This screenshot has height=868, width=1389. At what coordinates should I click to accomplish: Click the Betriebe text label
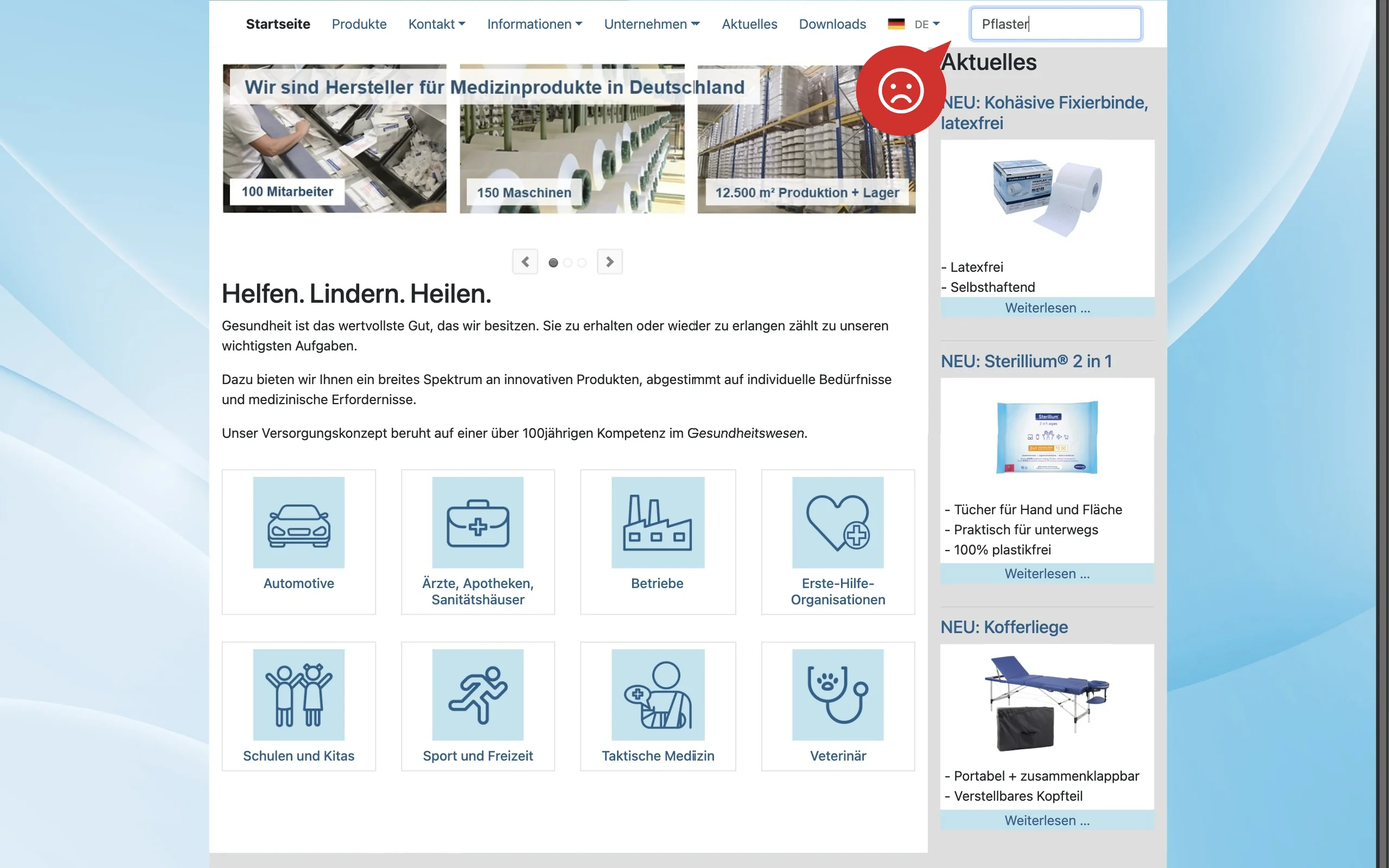(x=657, y=583)
